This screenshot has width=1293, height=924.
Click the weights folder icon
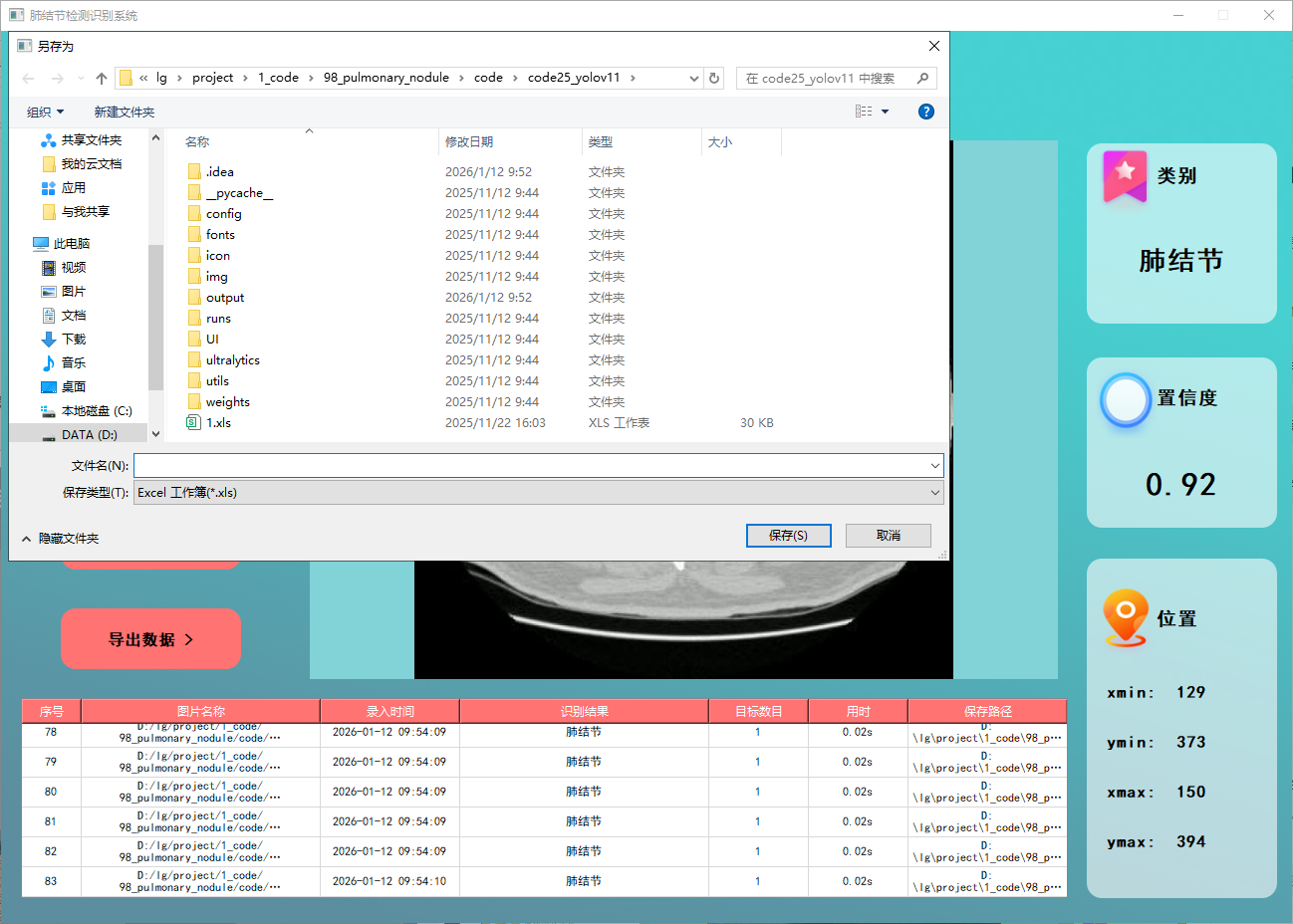click(194, 401)
